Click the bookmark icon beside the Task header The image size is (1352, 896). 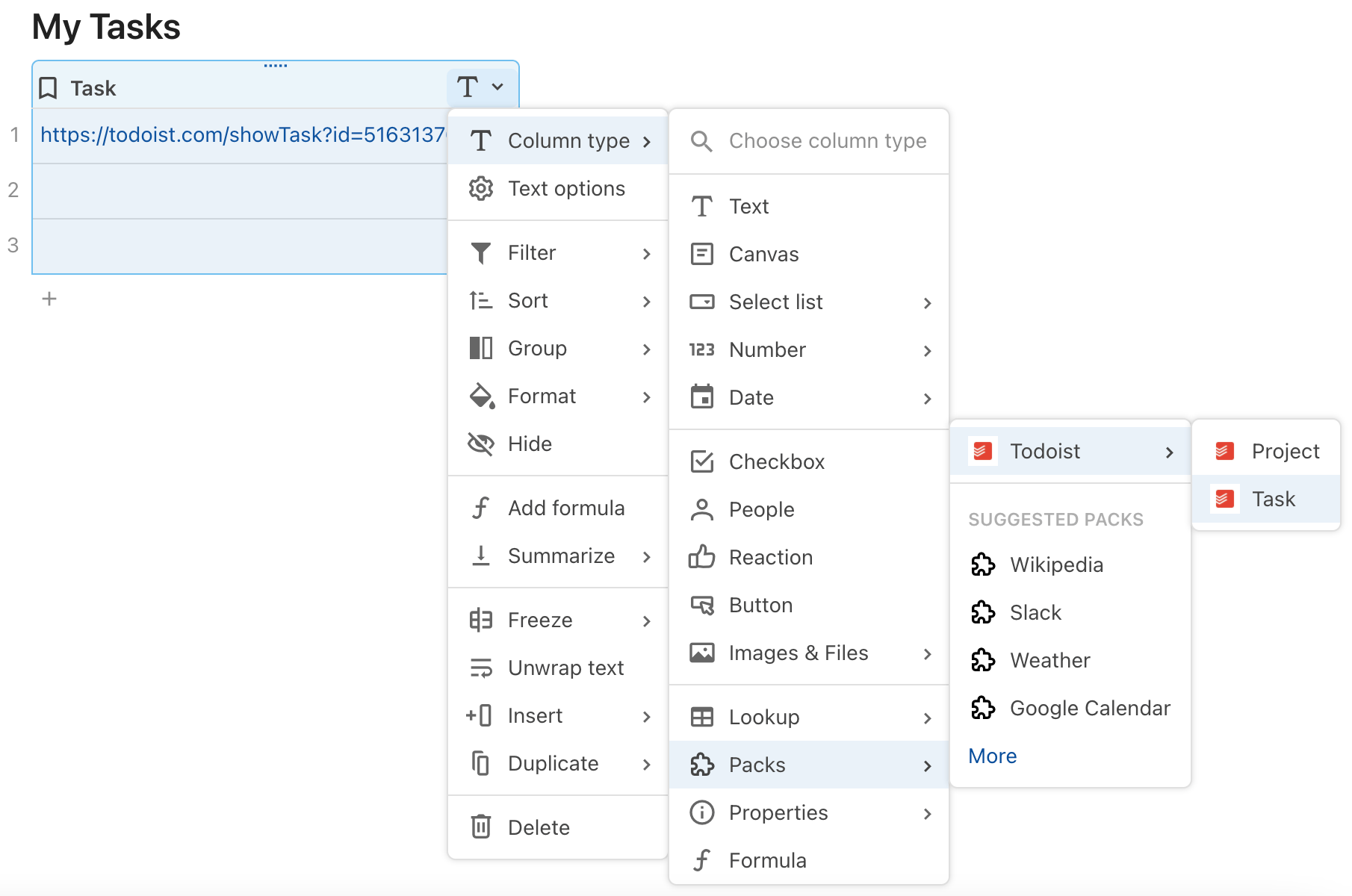[x=48, y=88]
